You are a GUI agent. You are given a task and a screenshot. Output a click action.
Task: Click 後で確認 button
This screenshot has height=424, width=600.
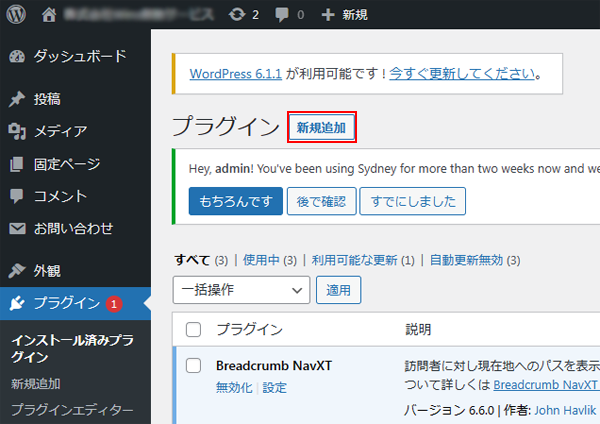pos(321,201)
